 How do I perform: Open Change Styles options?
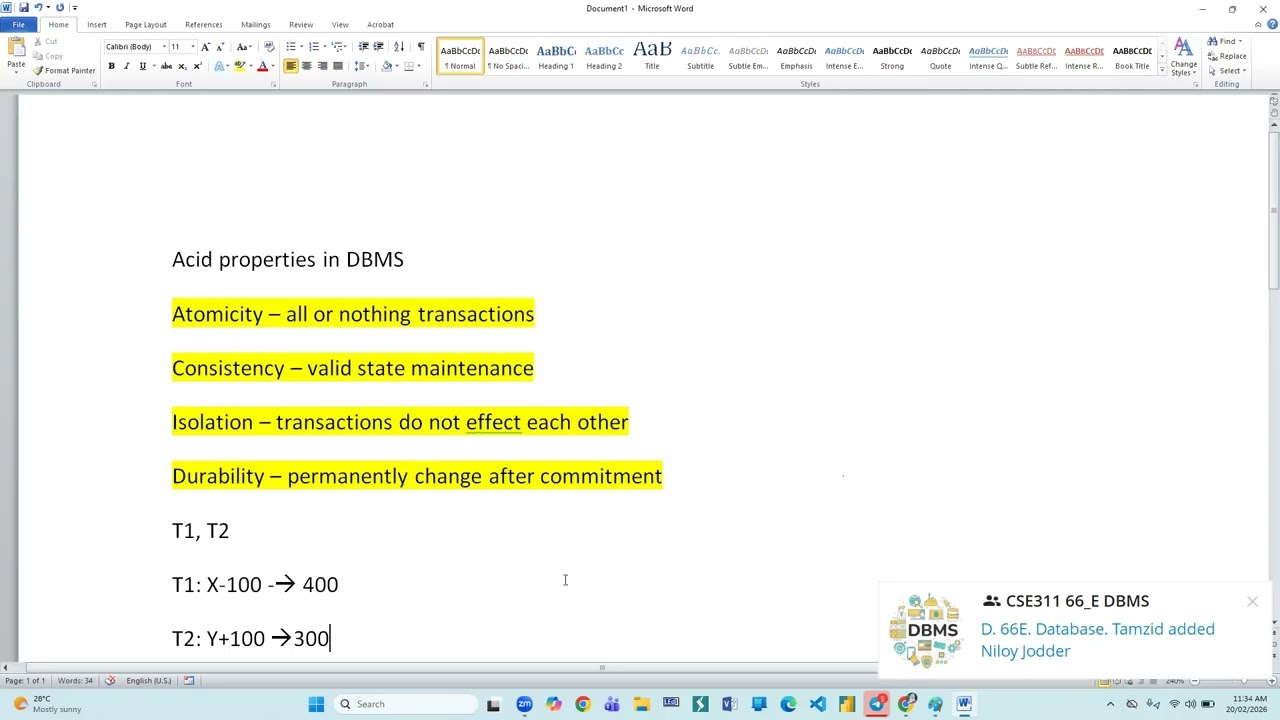point(1183,58)
